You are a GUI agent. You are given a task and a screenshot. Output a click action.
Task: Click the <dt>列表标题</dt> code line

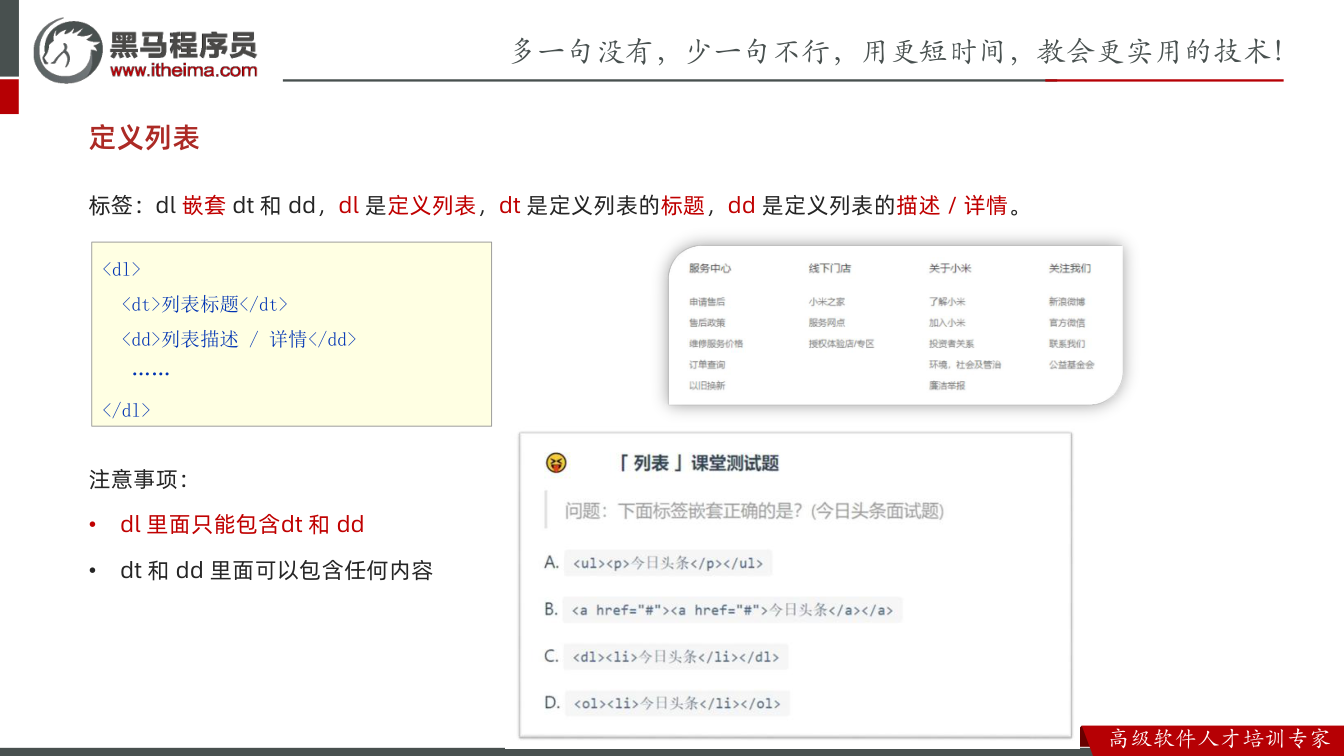[205, 304]
